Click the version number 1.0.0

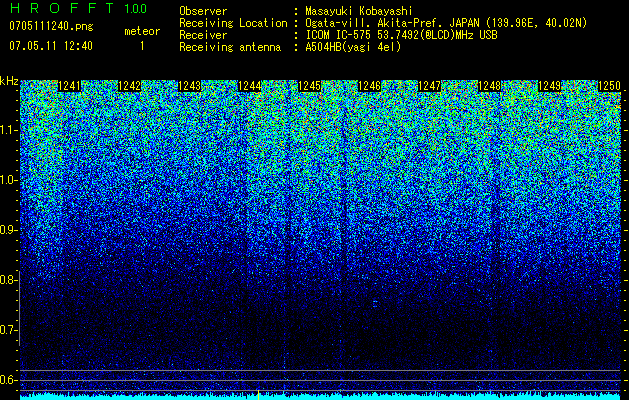click(135, 8)
